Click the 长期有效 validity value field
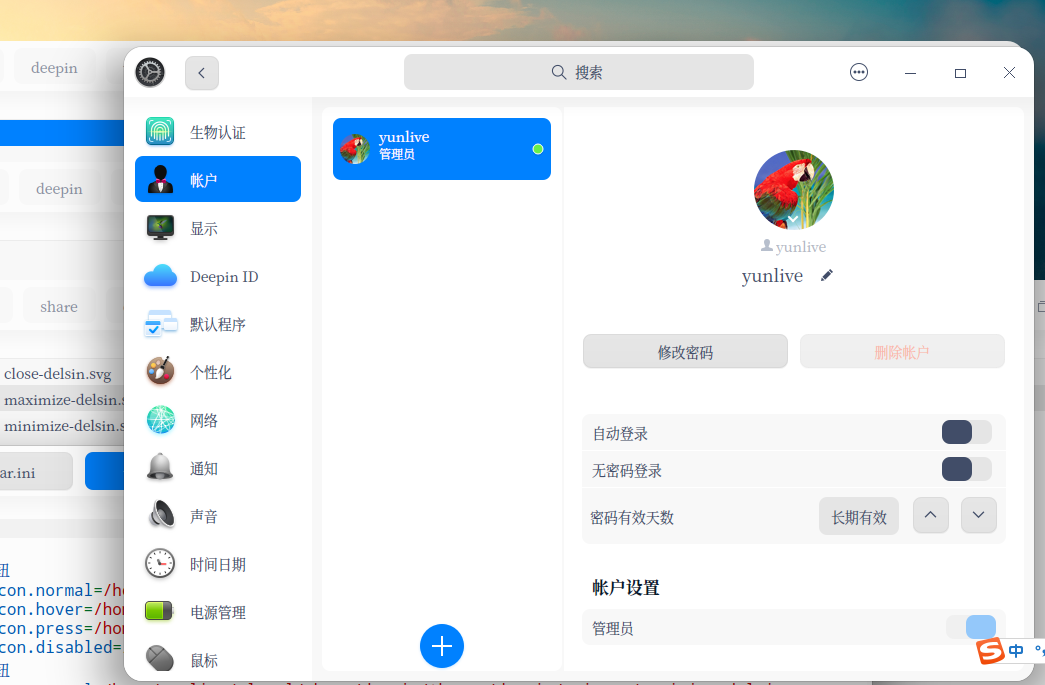Image resolution: width=1045 pixels, height=685 pixels. [x=859, y=516]
